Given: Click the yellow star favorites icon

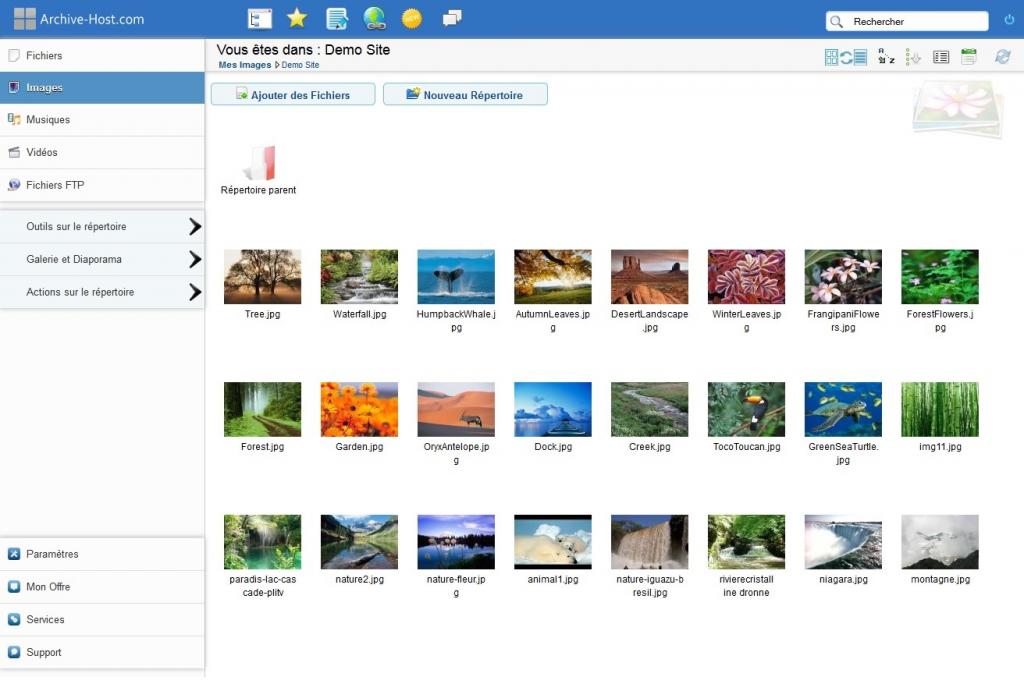Looking at the screenshot, I should pos(297,18).
